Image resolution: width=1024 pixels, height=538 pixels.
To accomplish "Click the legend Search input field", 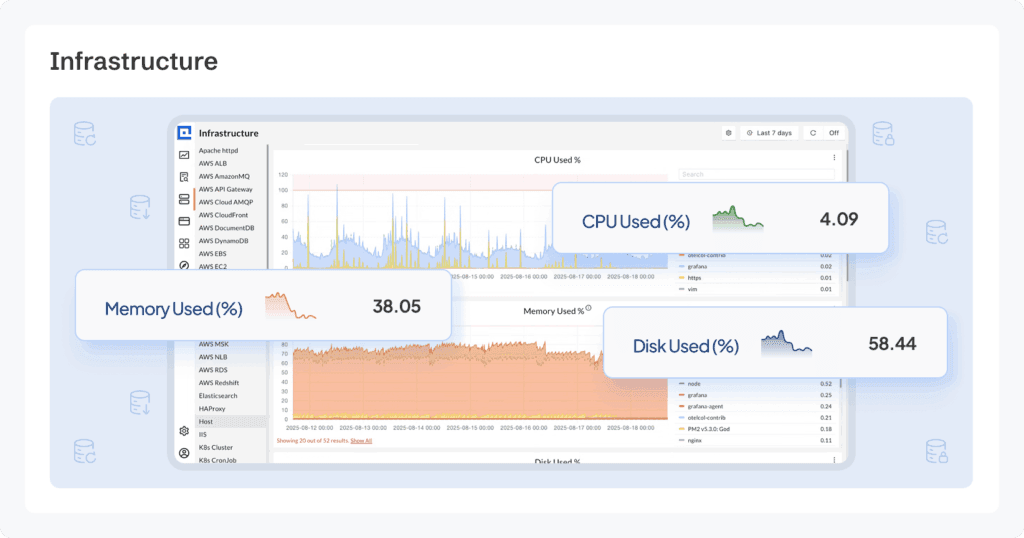I will click(x=755, y=174).
